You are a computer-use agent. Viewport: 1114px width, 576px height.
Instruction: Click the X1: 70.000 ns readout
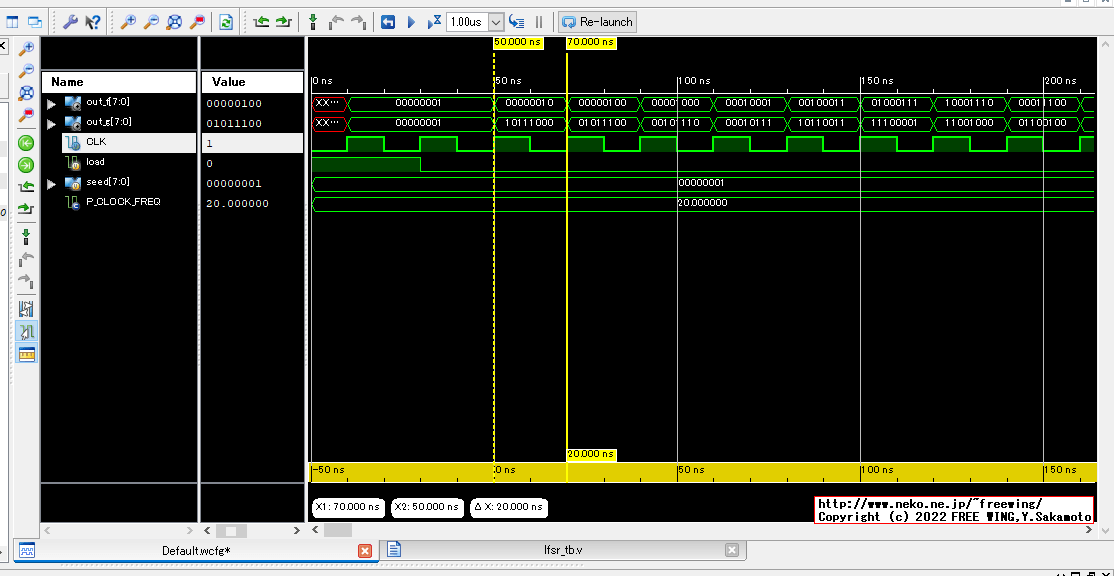click(348, 507)
